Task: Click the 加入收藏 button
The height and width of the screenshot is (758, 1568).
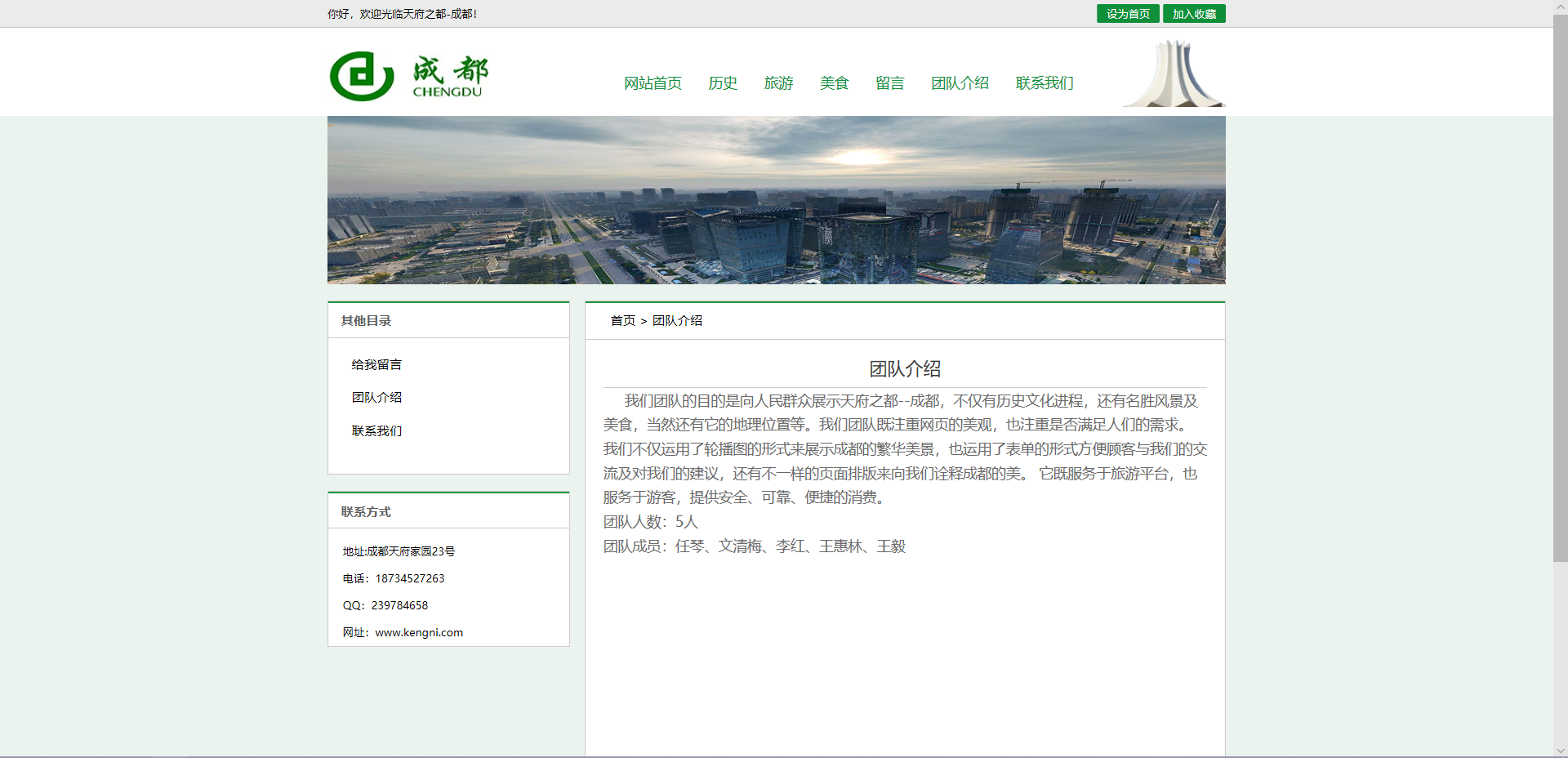Action: pos(1193,14)
